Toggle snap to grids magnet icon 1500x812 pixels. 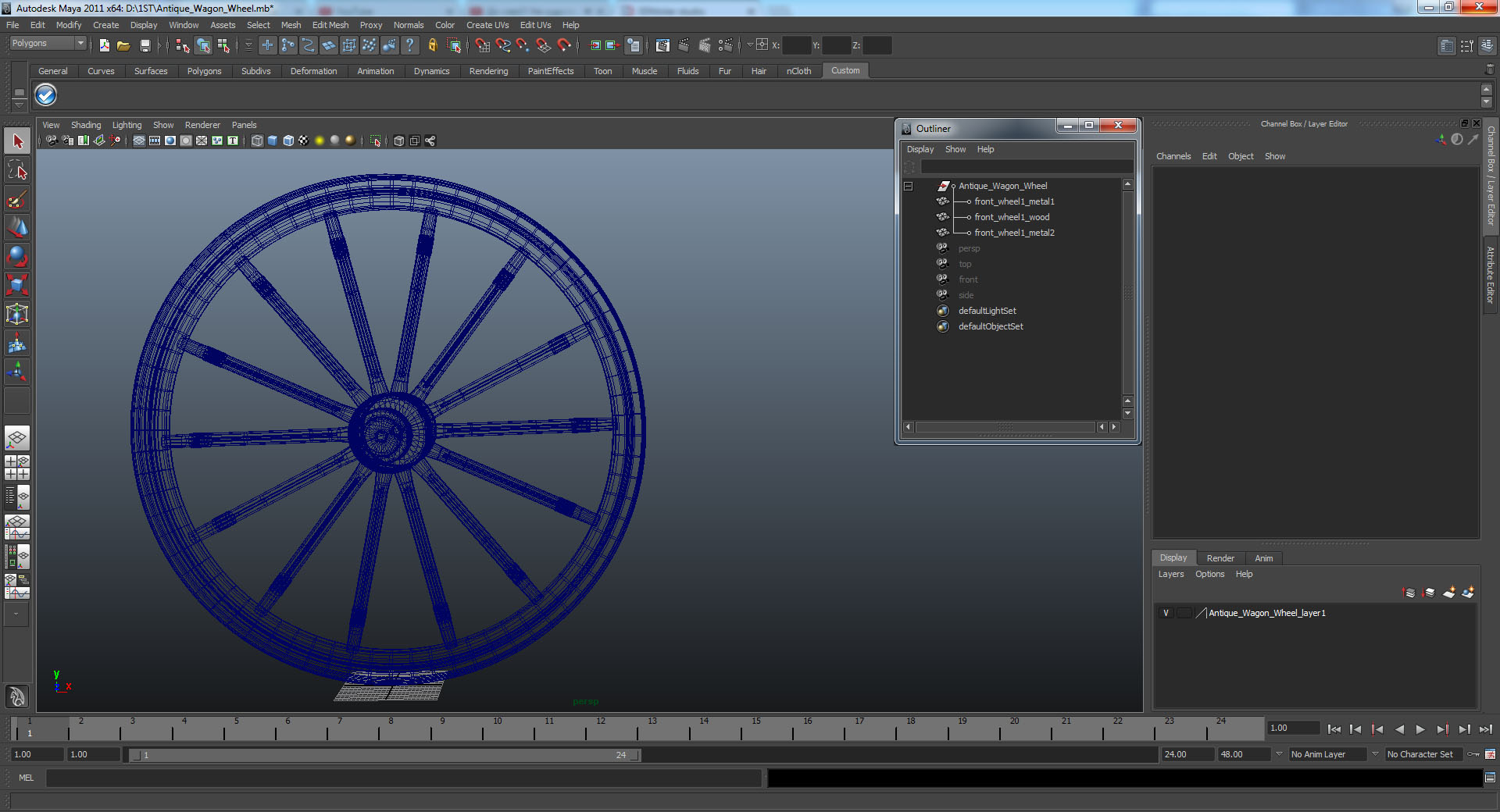point(482,45)
